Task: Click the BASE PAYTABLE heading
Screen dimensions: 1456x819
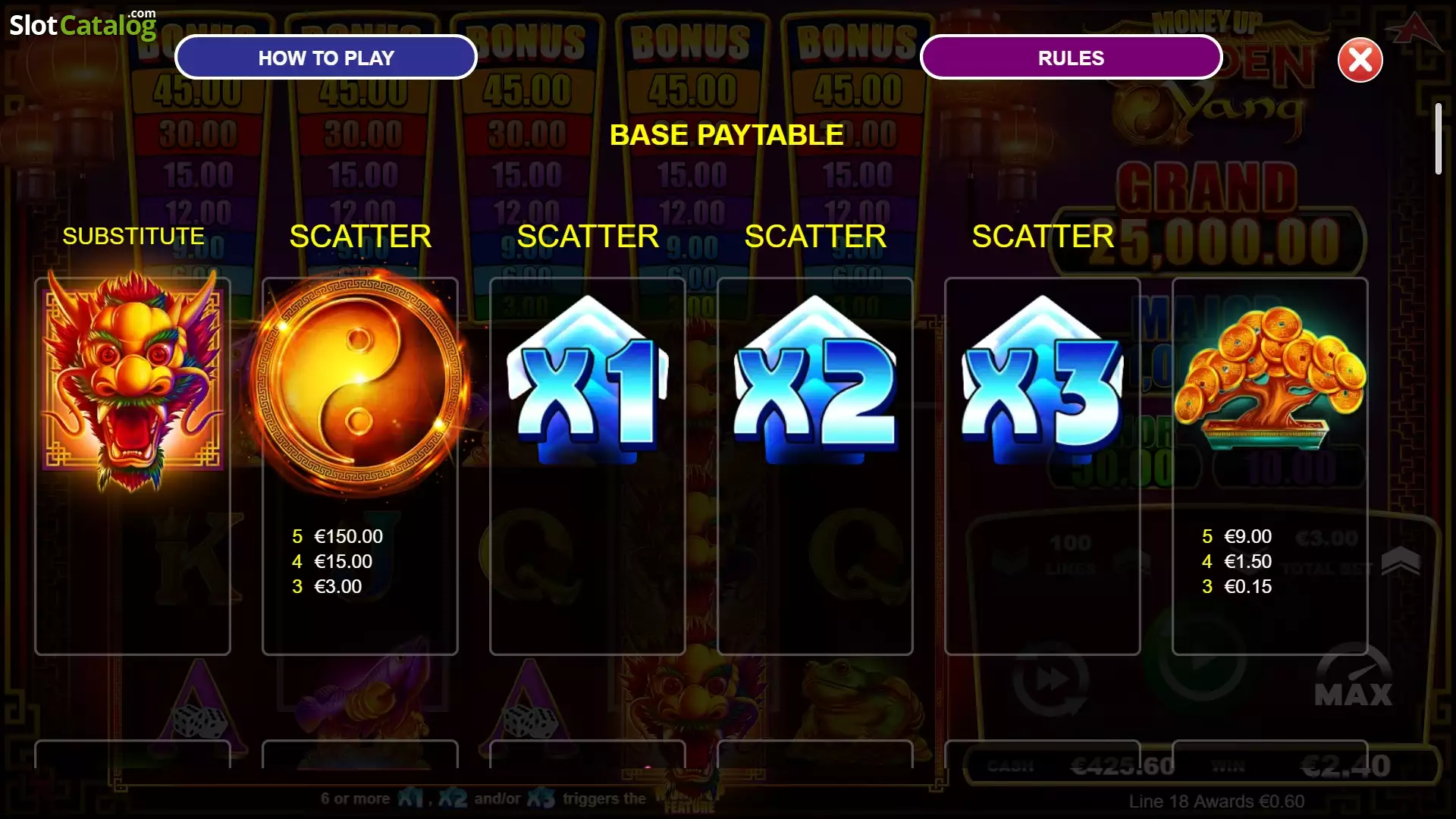Action: point(726,135)
